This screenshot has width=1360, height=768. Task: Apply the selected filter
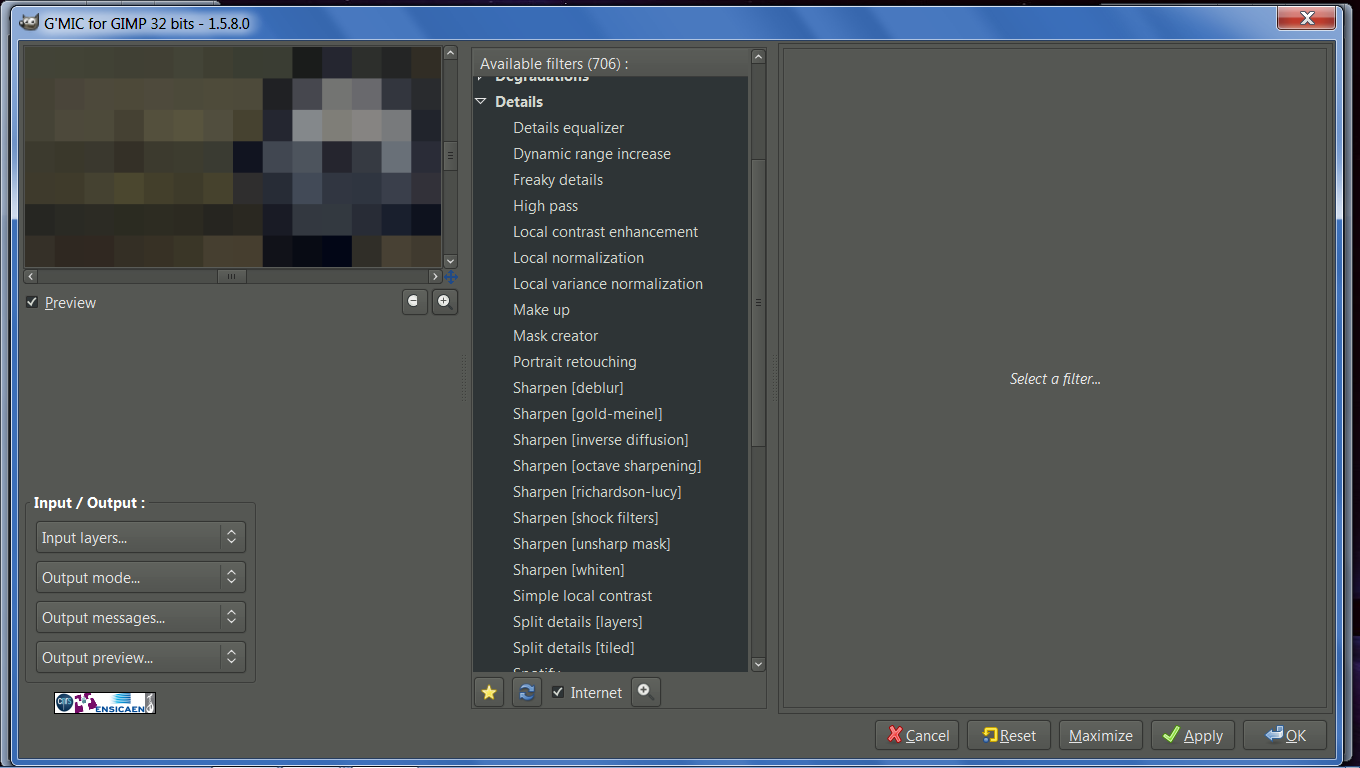(1193, 735)
